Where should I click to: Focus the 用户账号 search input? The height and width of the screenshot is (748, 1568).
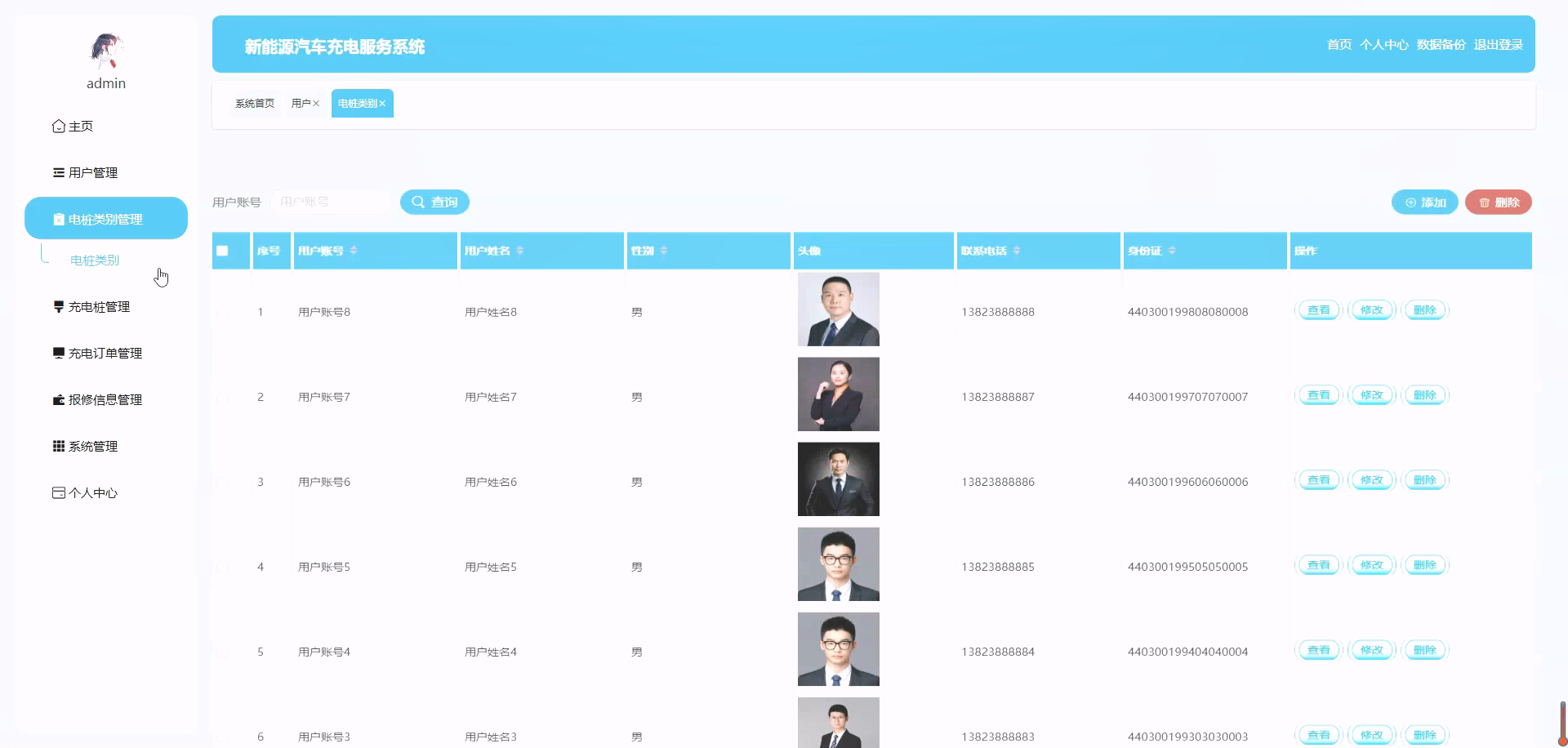pos(330,202)
